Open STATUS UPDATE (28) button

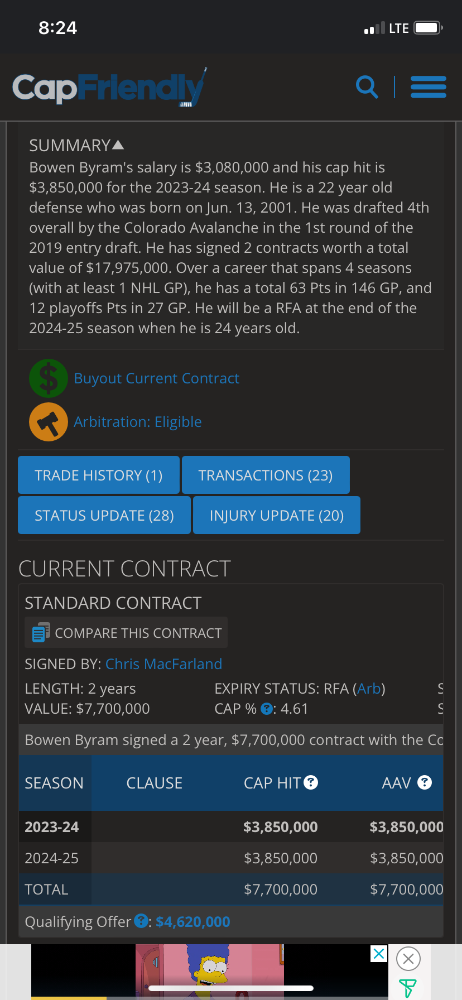point(105,515)
